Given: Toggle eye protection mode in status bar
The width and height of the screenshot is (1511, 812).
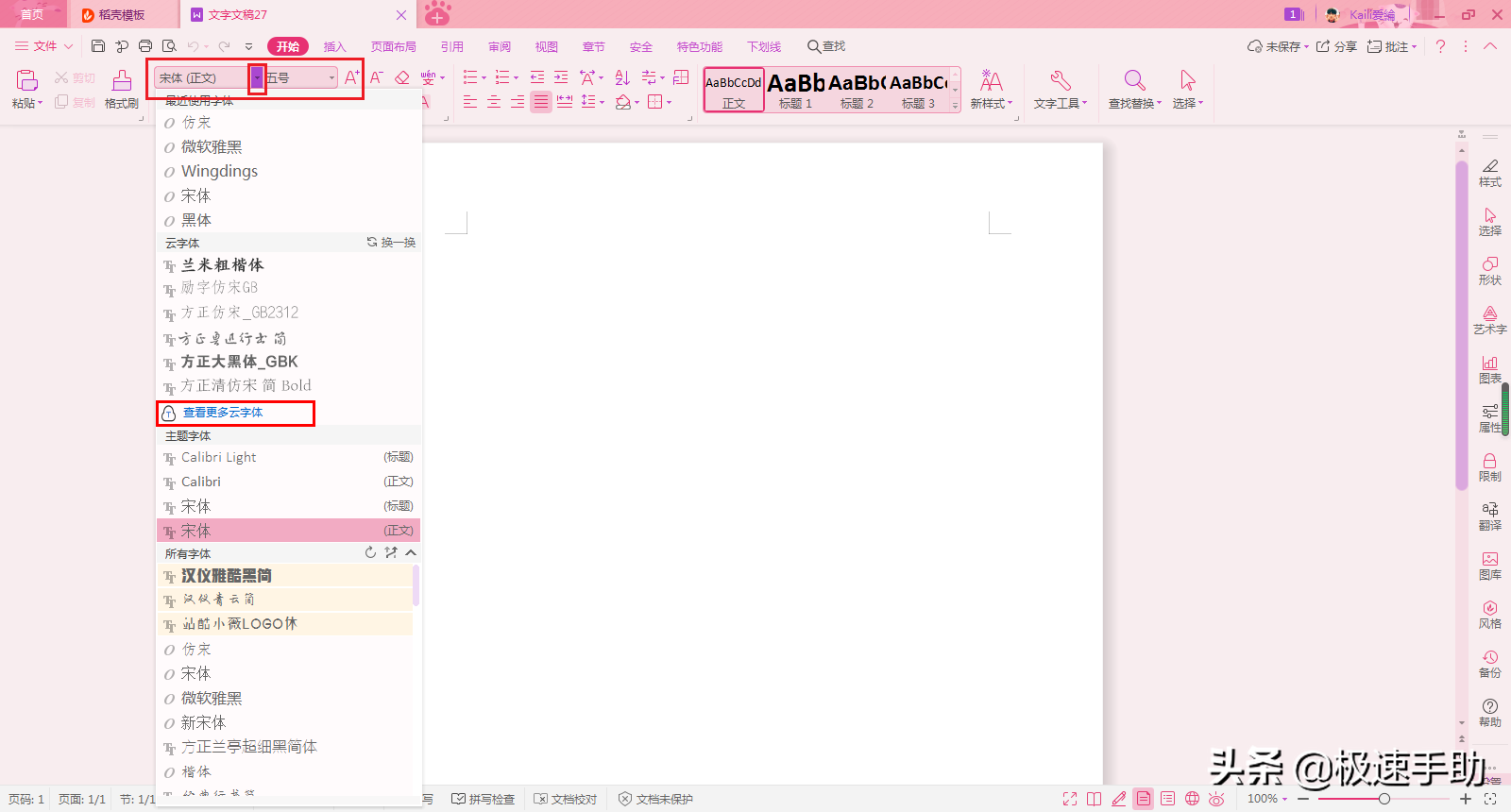Looking at the screenshot, I should pos(1216,799).
